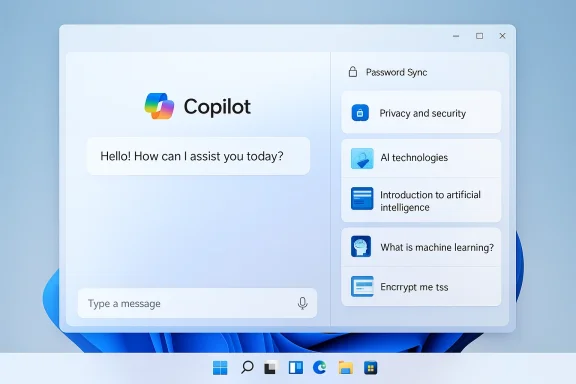
Task: Click the Privacy and security icon
Action: click(360, 113)
